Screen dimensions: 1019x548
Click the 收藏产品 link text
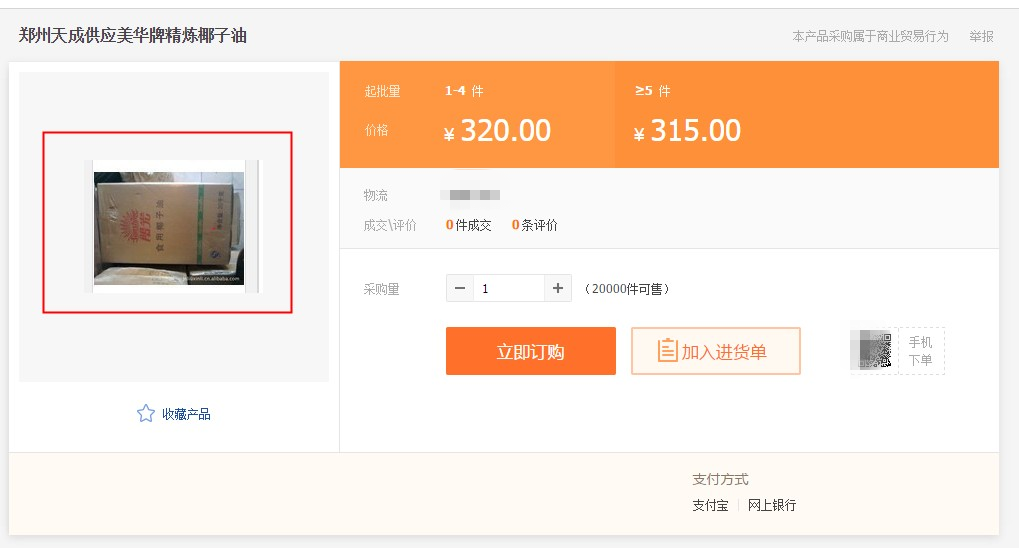[x=186, y=414]
